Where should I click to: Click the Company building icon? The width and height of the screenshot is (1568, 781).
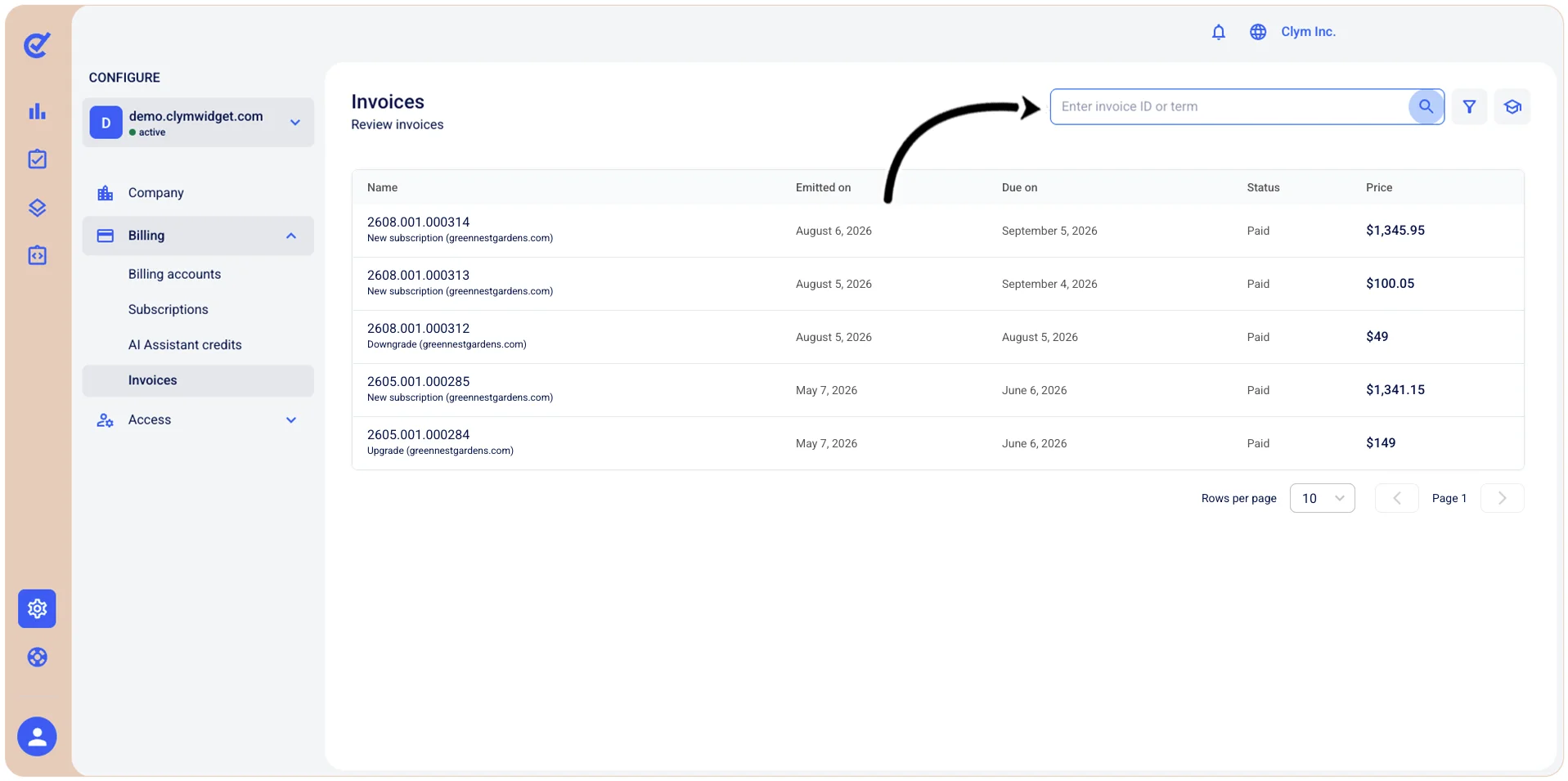point(106,193)
